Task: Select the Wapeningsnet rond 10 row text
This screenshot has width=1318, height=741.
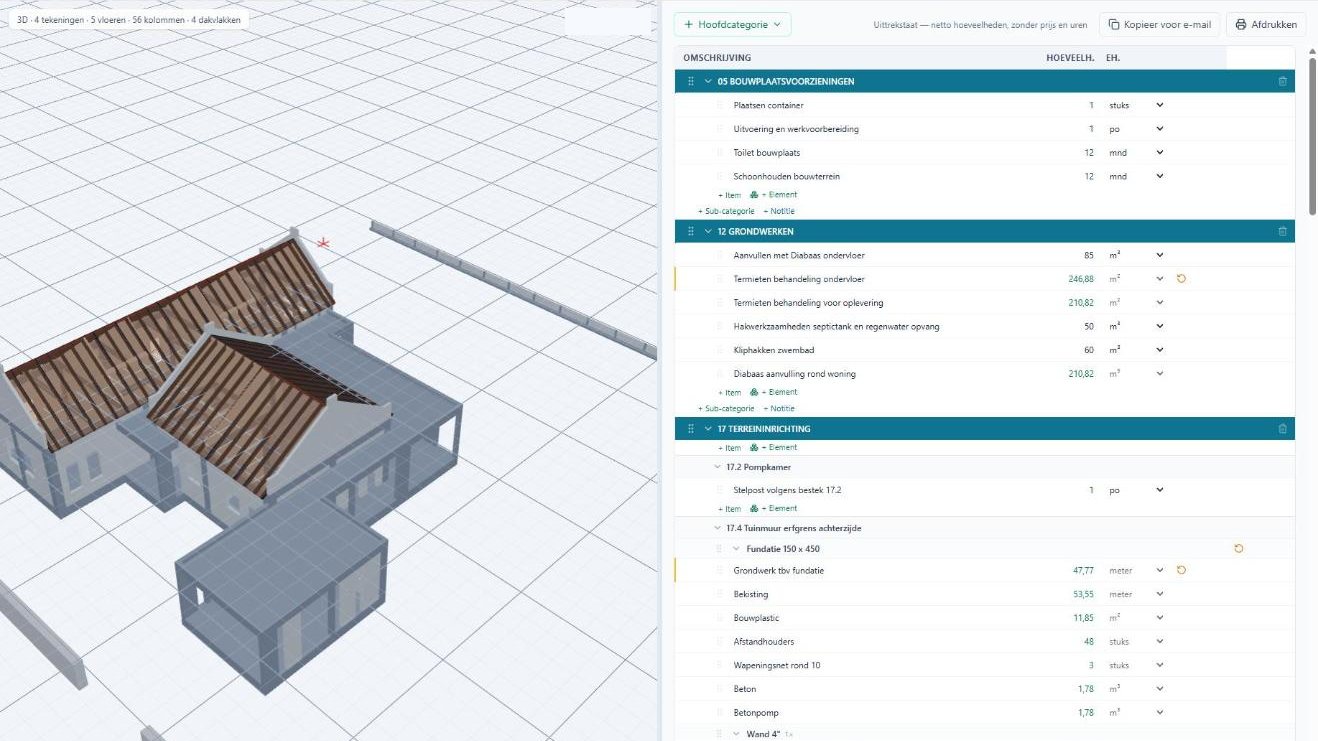Action: point(777,665)
